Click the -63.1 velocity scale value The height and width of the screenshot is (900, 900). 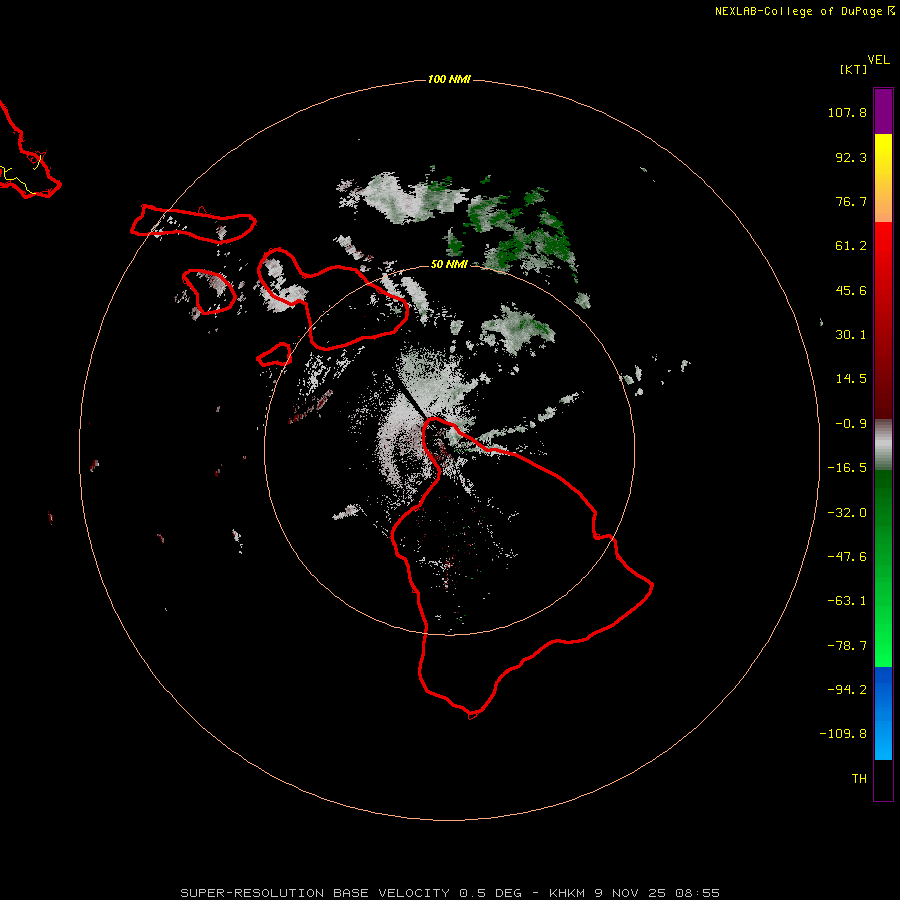coord(847,601)
